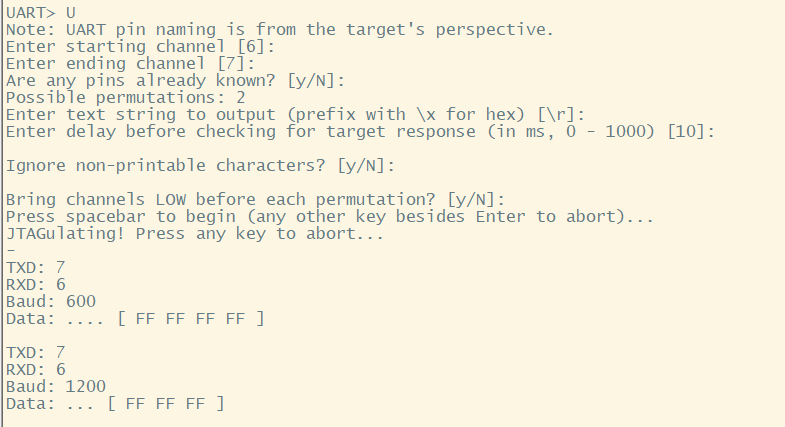
Task: Click the TXD line above Baud 1200
Action: pyautogui.click(x=35, y=352)
